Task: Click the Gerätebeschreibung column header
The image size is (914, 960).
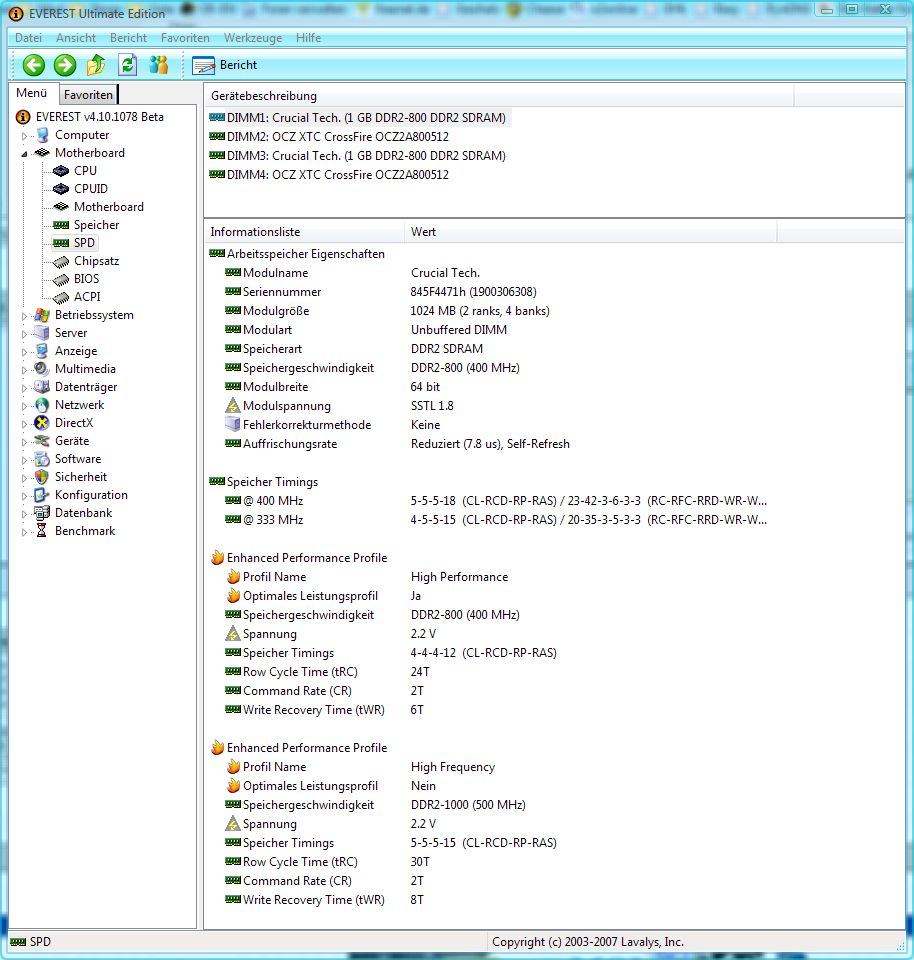Action: click(499, 96)
